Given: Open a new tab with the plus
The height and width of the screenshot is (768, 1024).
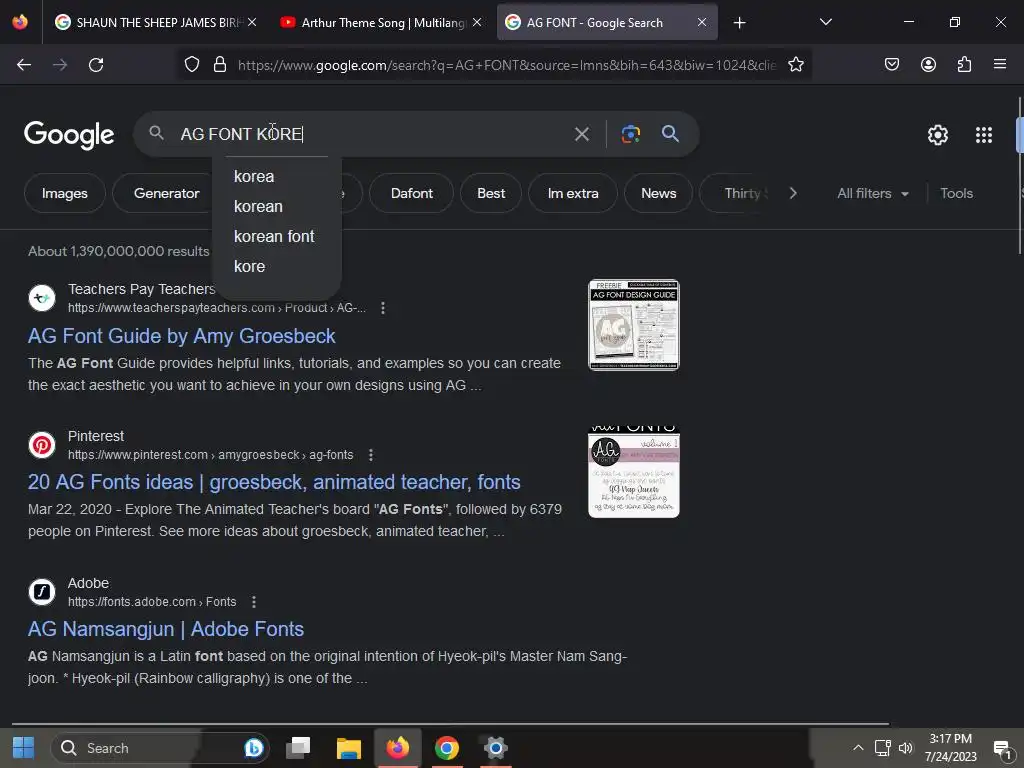Looking at the screenshot, I should click(739, 23).
